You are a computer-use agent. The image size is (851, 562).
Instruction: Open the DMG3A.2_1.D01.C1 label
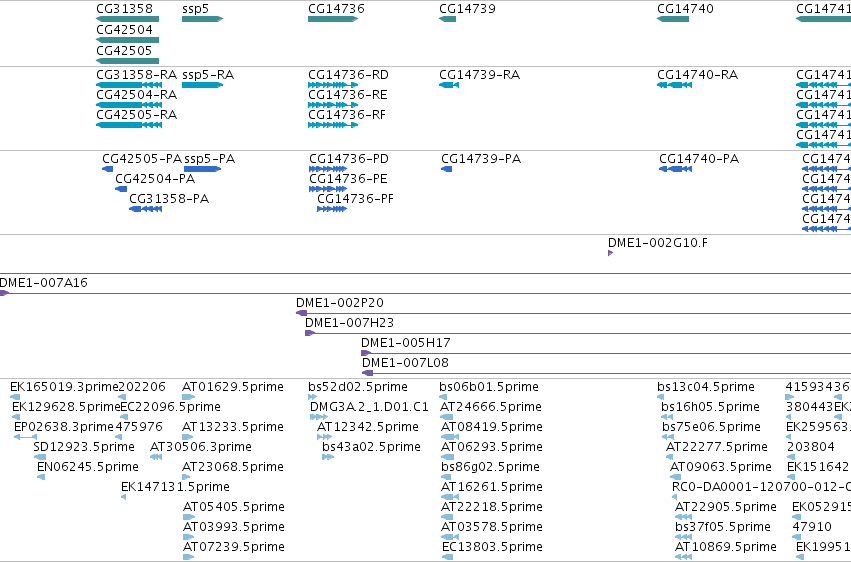pos(369,407)
